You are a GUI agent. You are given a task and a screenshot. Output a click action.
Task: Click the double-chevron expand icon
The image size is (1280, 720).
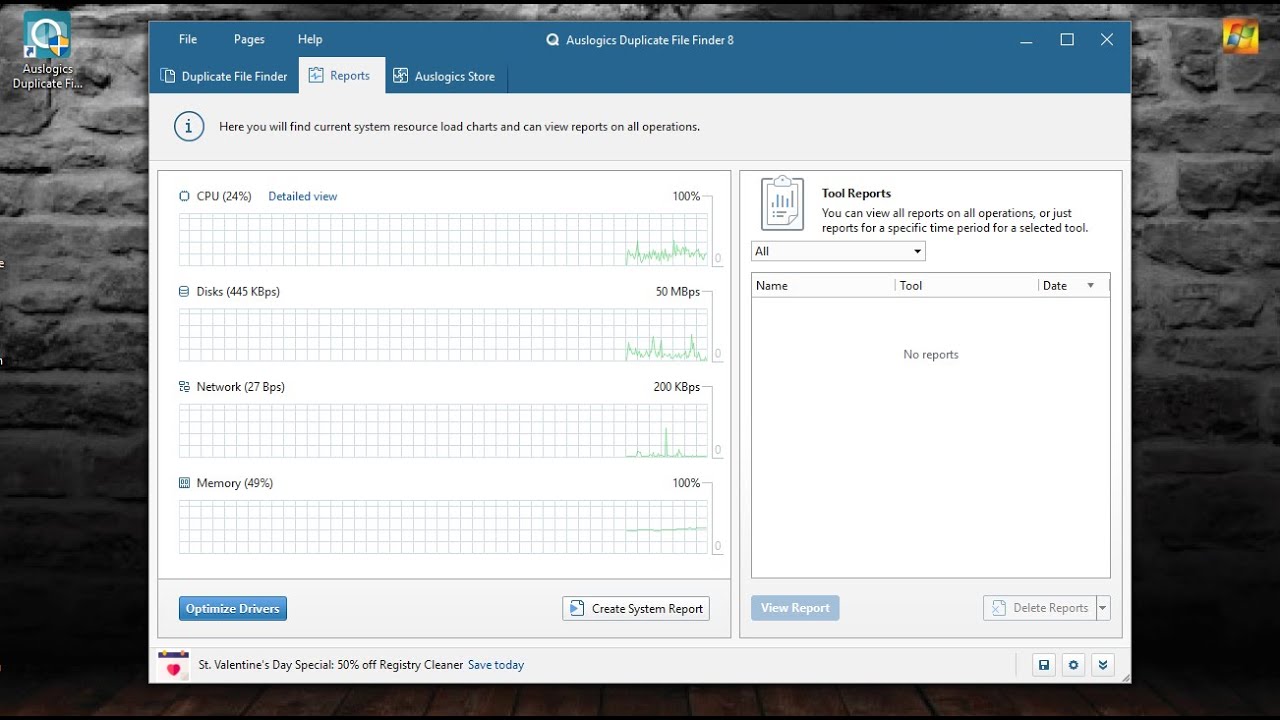point(1103,665)
